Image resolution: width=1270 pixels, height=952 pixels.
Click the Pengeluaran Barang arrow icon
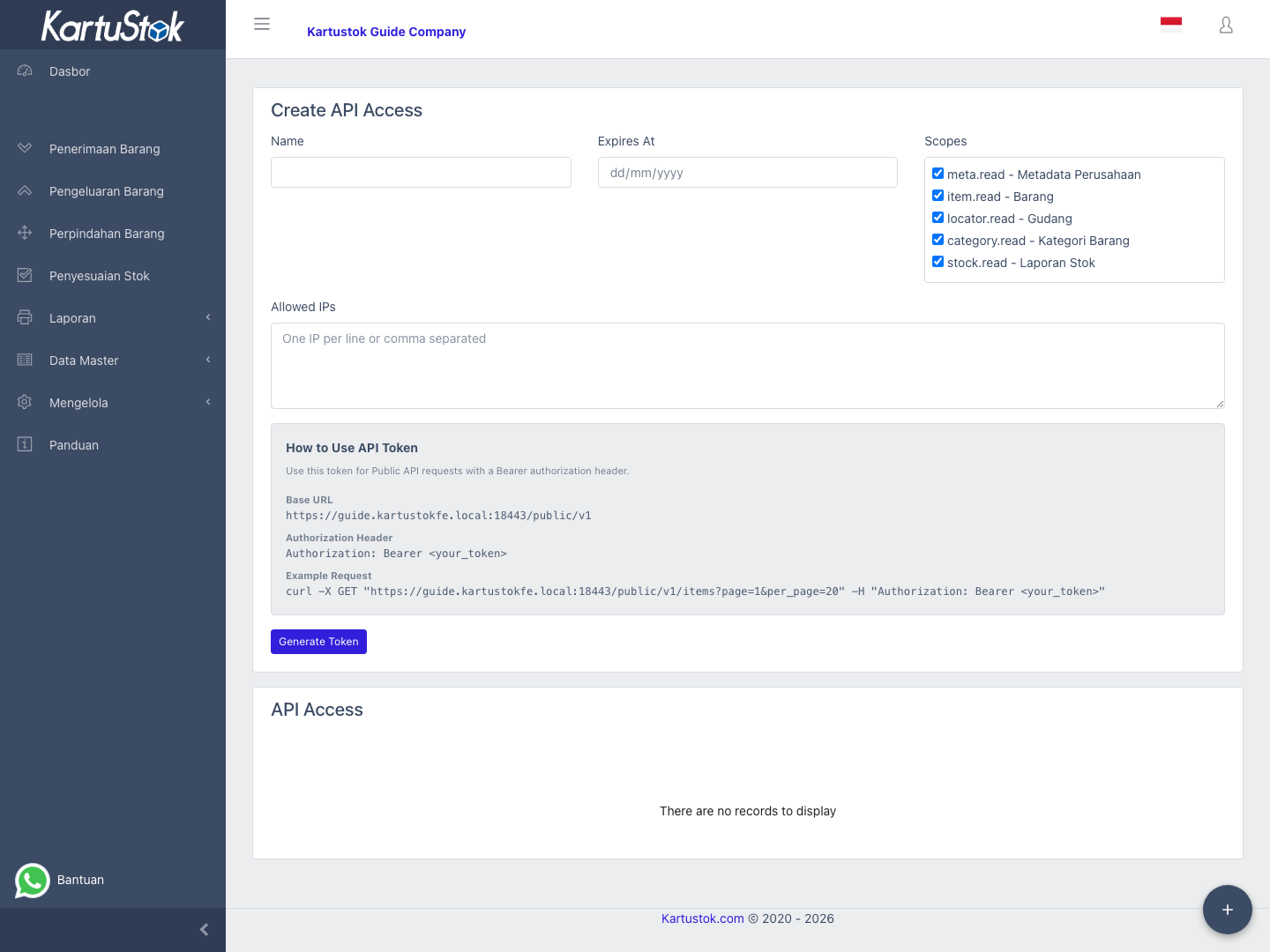pos(25,190)
